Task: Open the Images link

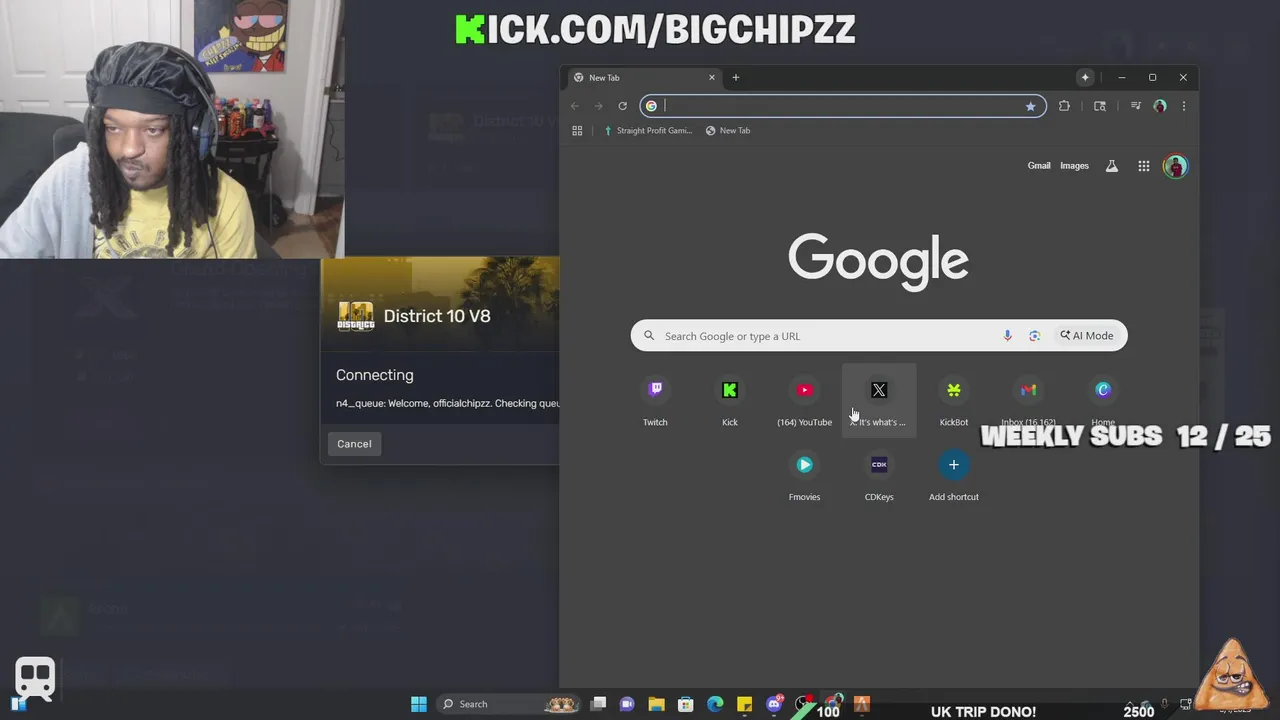Action: tap(1074, 166)
